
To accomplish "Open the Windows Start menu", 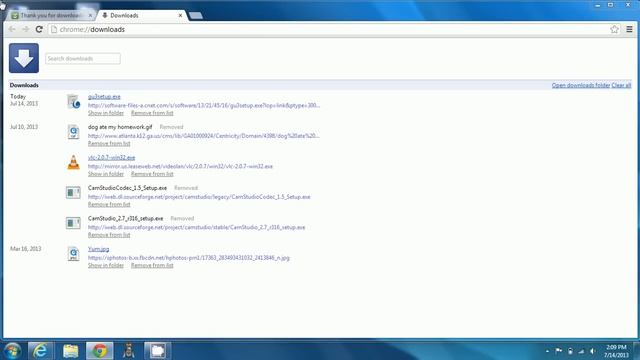I will [12, 351].
